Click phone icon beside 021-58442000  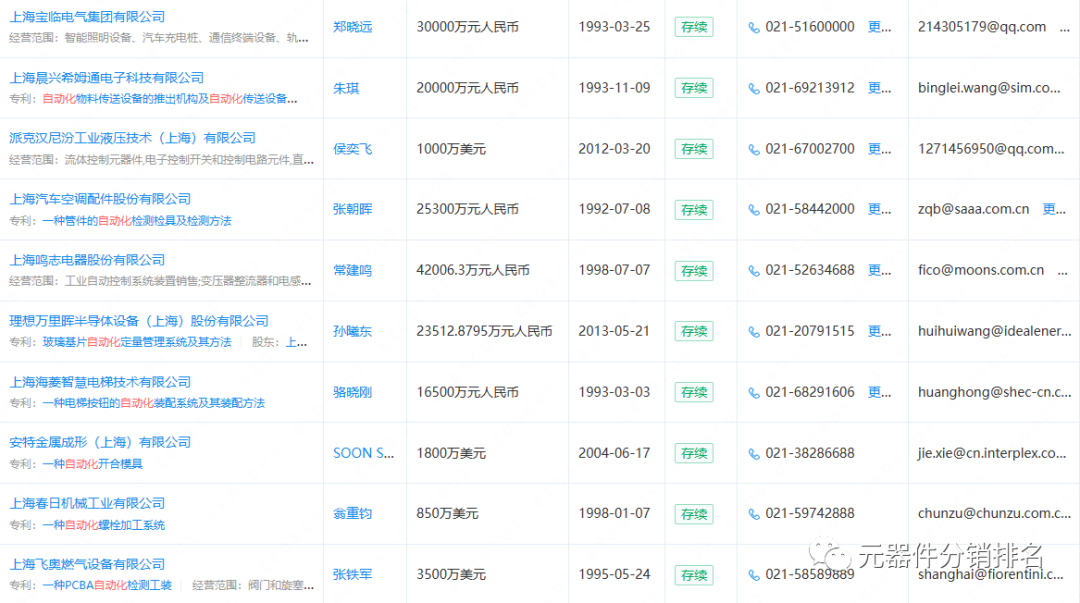point(754,209)
